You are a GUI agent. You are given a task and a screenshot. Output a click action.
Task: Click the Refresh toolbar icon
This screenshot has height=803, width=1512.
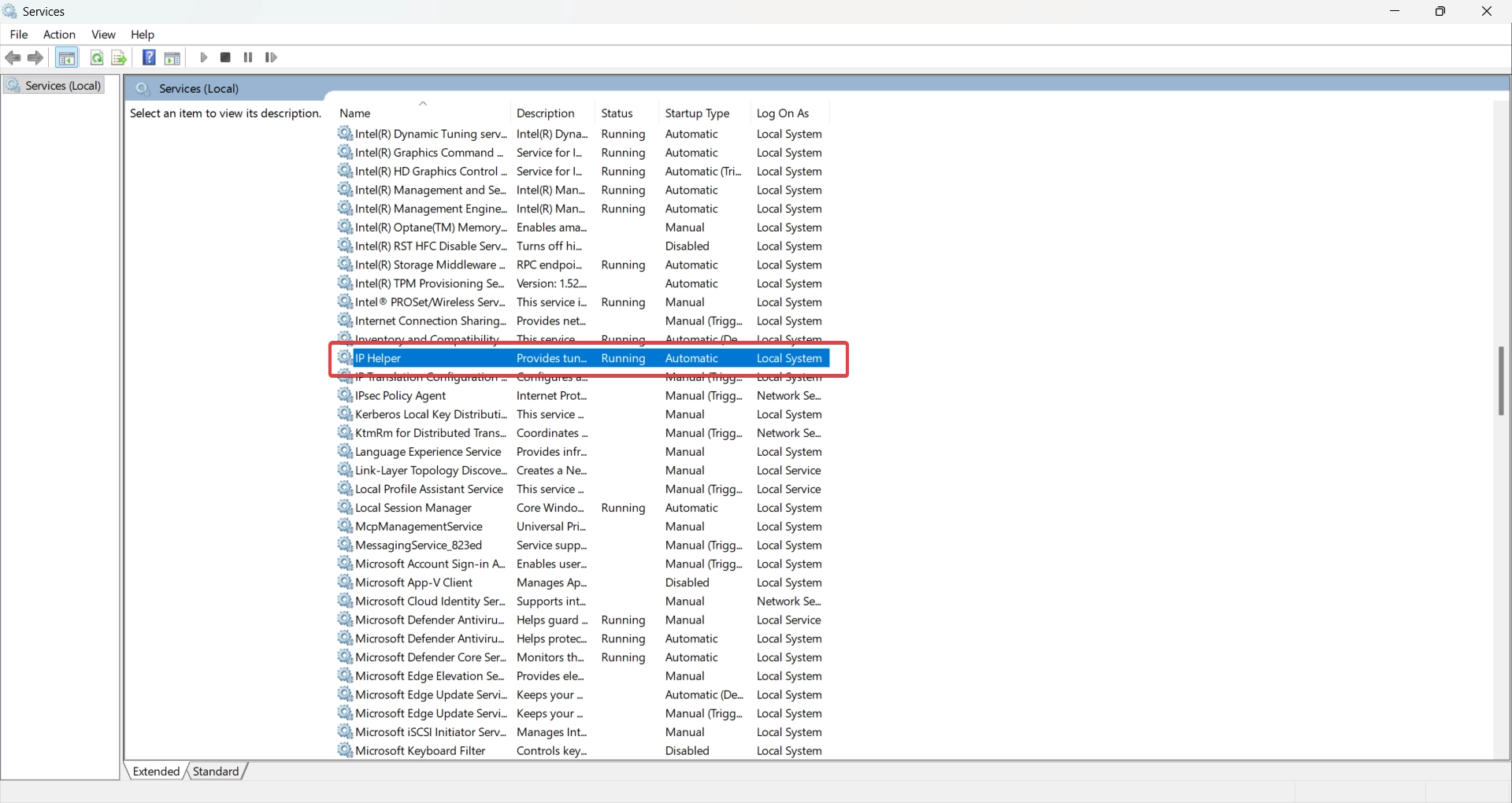coord(97,57)
